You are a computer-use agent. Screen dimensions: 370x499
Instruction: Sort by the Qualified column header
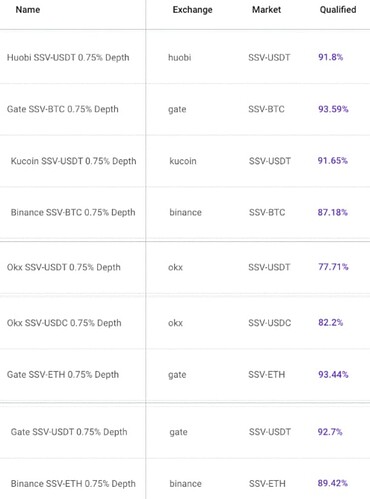pos(338,10)
